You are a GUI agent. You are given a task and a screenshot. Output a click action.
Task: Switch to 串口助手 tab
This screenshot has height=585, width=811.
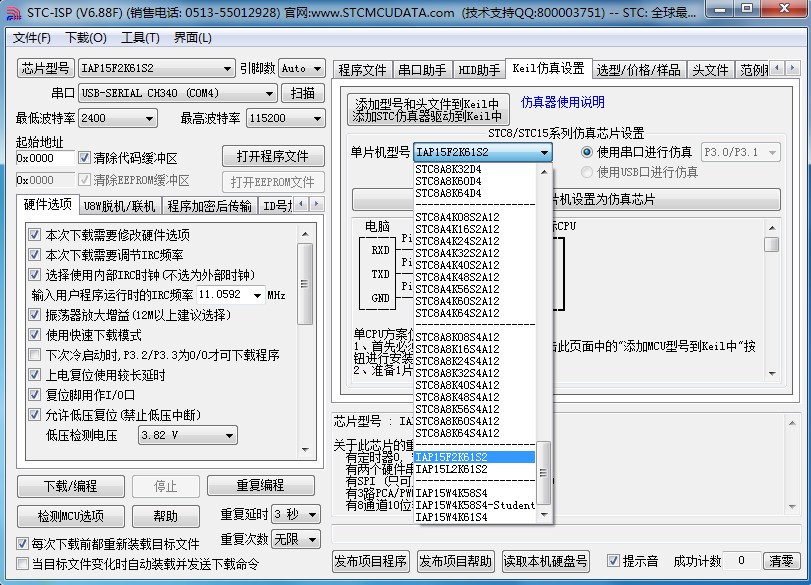click(x=422, y=70)
